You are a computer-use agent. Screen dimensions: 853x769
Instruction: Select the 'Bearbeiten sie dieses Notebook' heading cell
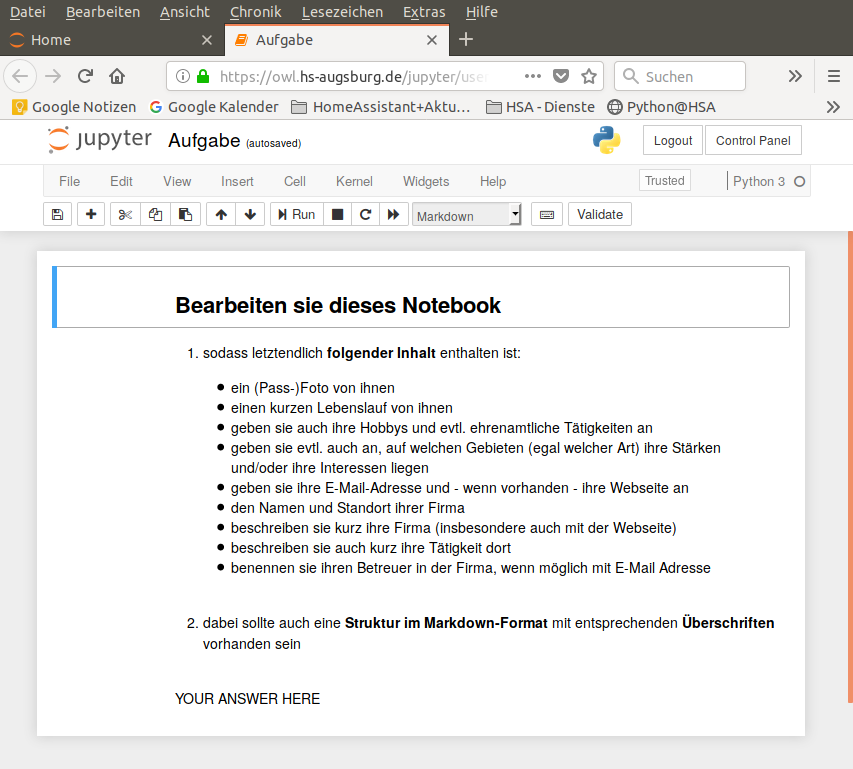[421, 297]
